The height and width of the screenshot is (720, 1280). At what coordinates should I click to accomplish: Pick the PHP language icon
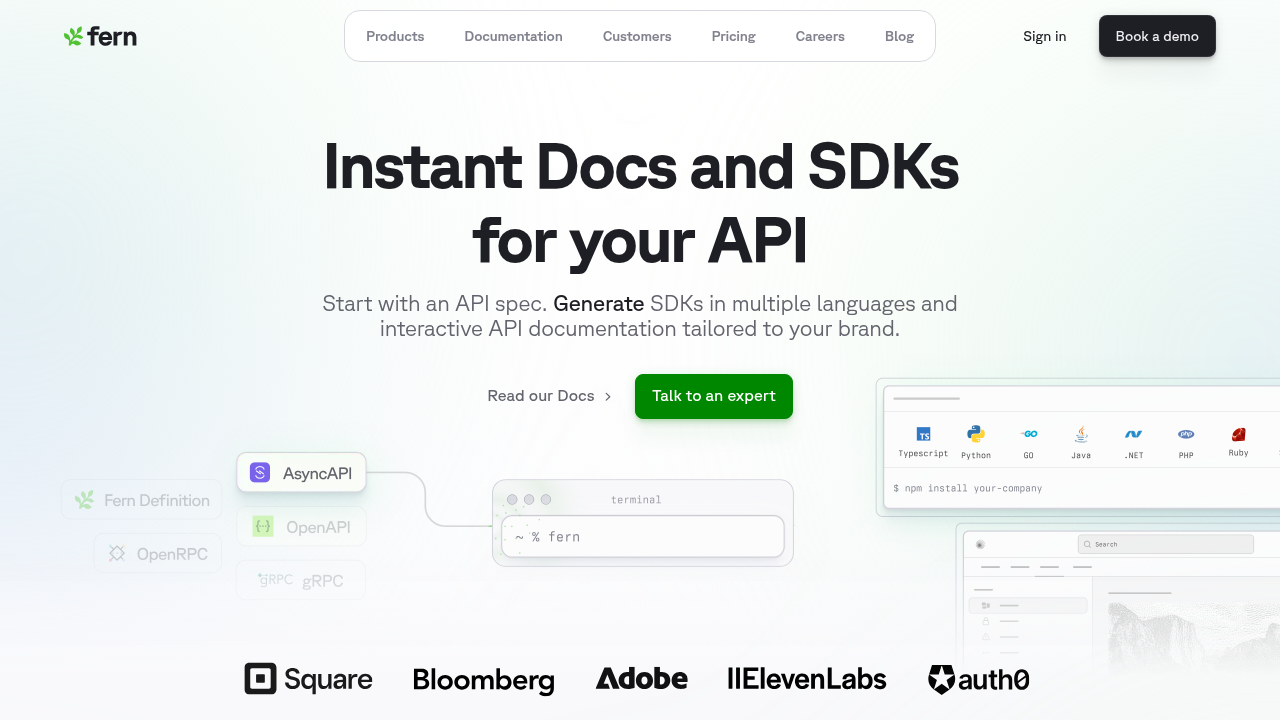1186,434
